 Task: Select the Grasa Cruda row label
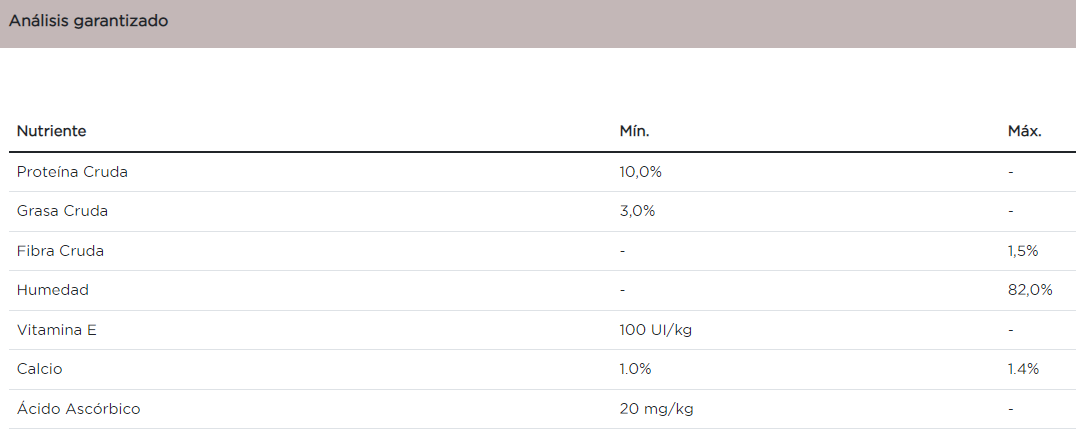pyautogui.click(x=62, y=211)
